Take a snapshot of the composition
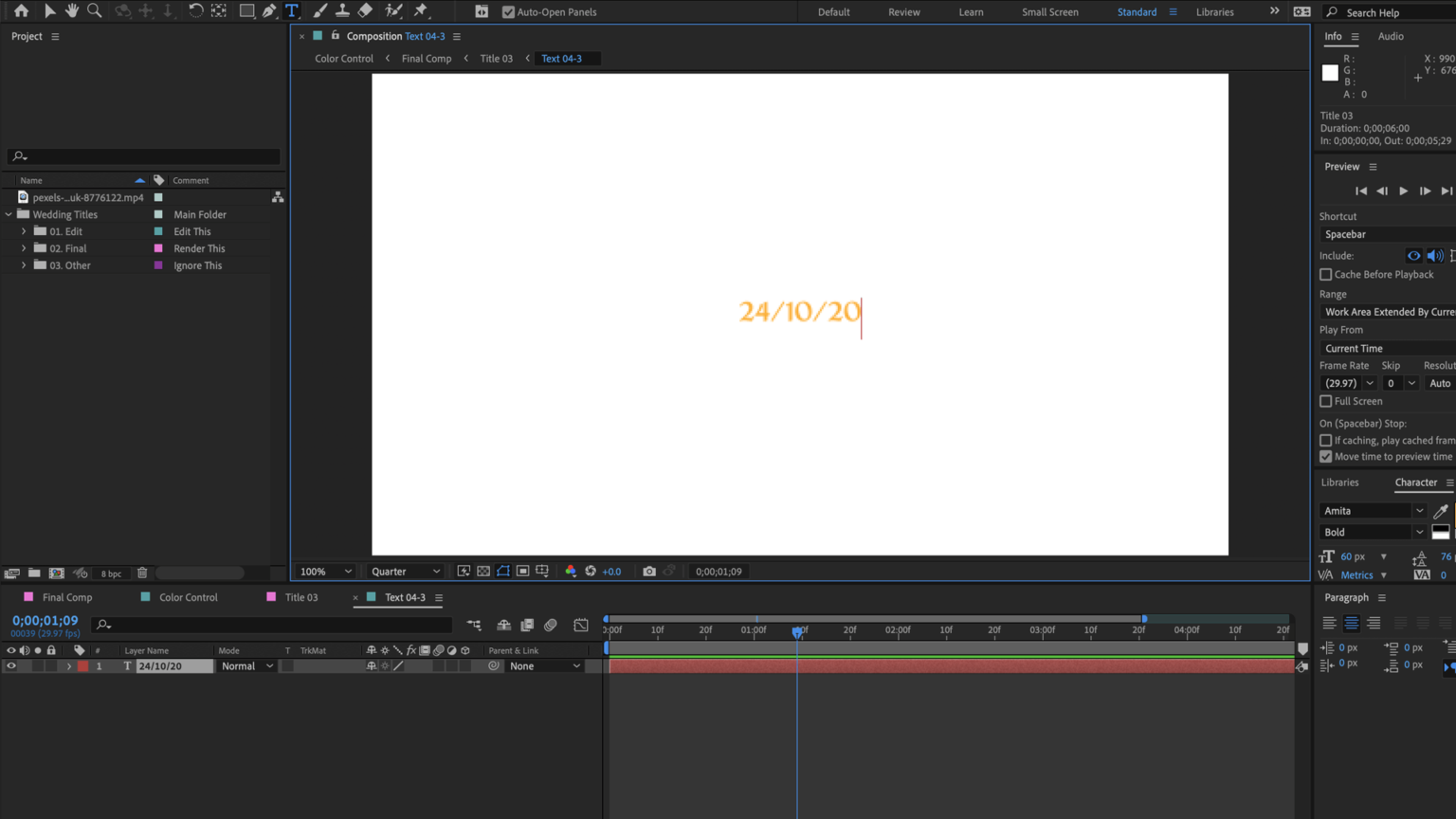Image resolution: width=1456 pixels, height=819 pixels. (649, 571)
